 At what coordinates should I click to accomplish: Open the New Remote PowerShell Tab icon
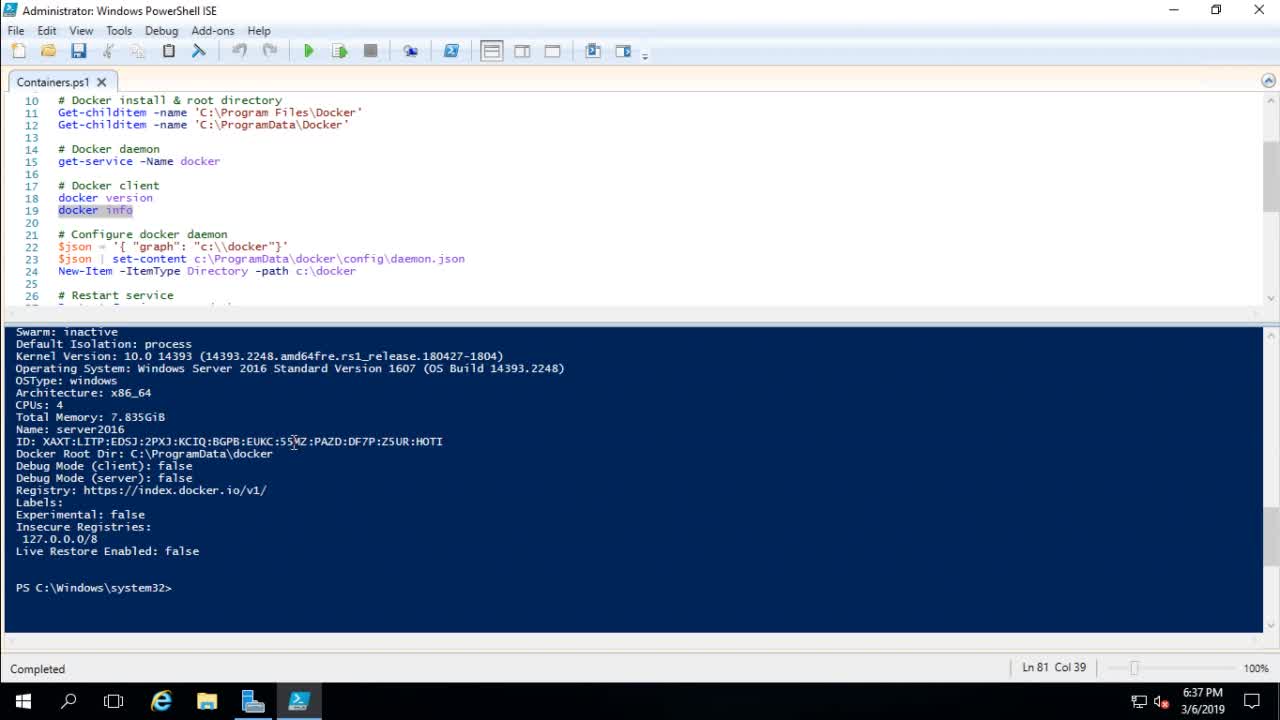click(x=410, y=51)
